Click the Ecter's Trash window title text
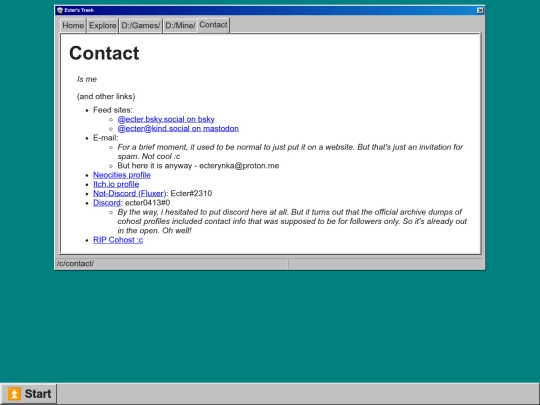Viewport: 540px width, 405px height. (x=79, y=10)
